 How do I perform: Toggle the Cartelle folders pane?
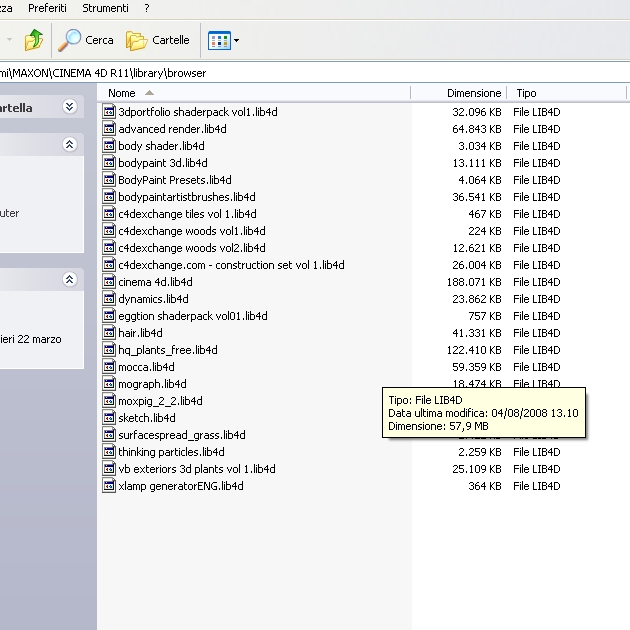(158, 40)
